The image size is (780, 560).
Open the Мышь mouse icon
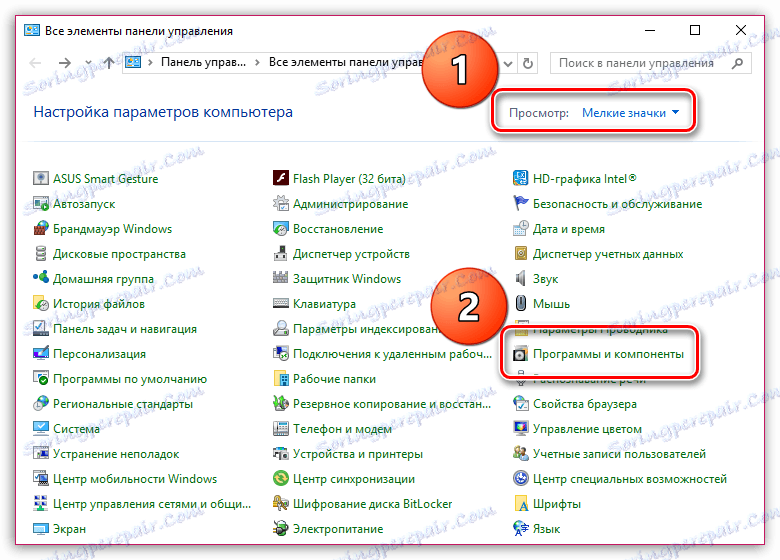(520, 303)
